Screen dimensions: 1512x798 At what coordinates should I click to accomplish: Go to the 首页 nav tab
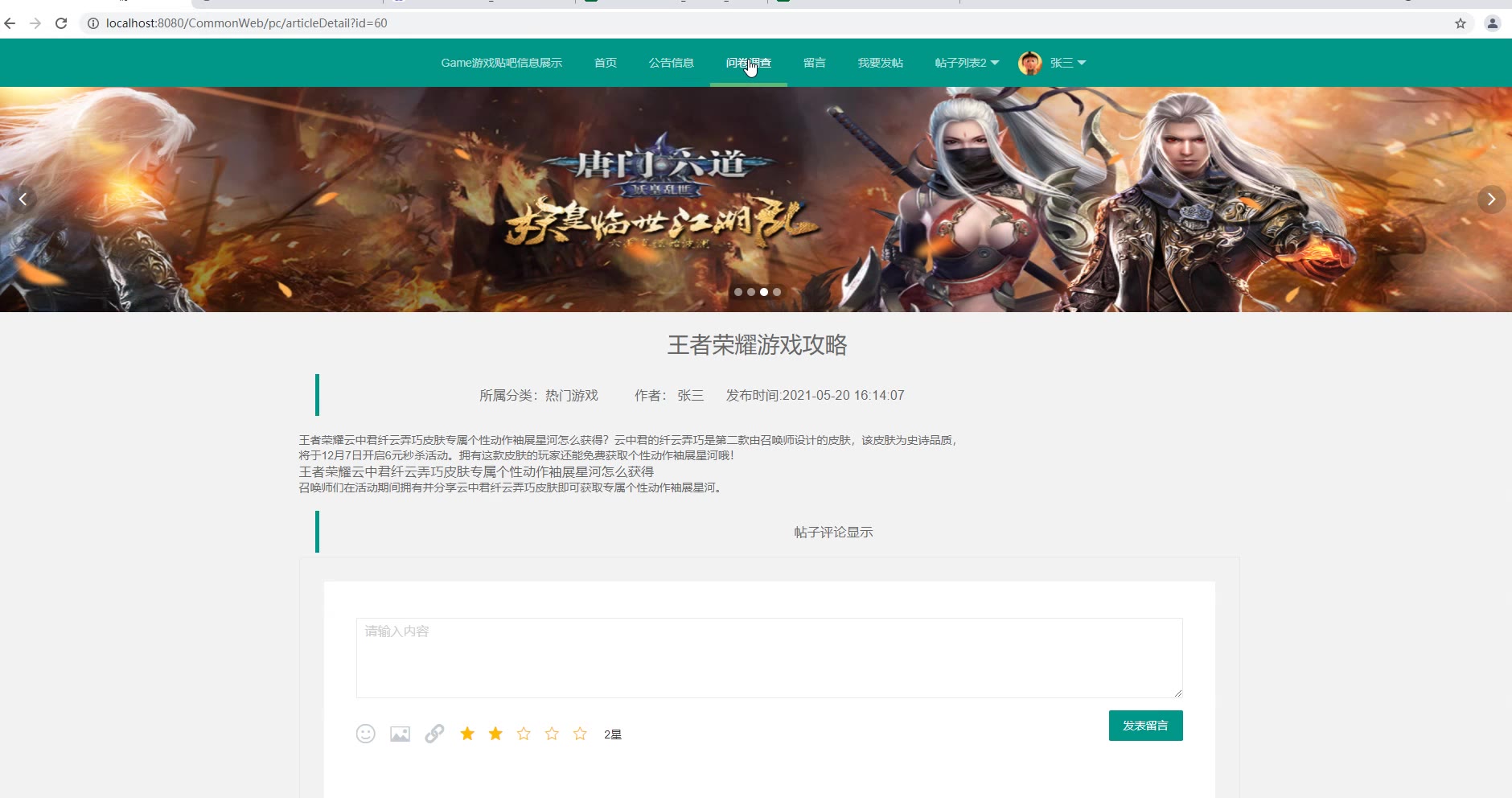point(606,63)
